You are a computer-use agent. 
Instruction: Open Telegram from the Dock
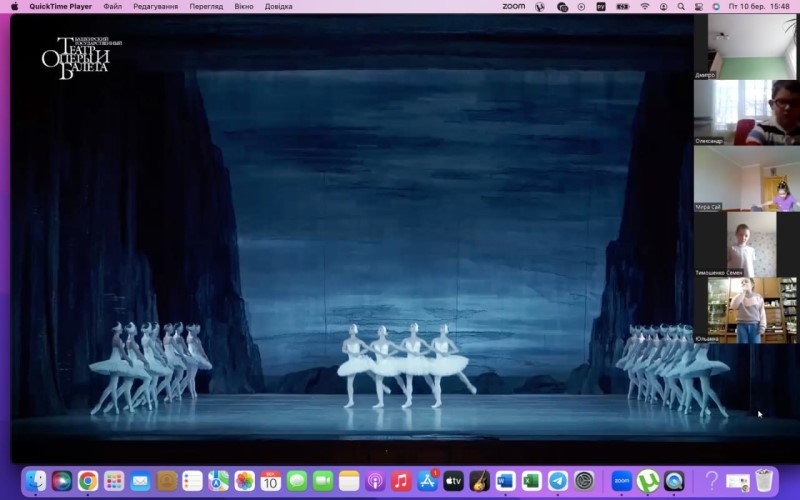[558, 481]
